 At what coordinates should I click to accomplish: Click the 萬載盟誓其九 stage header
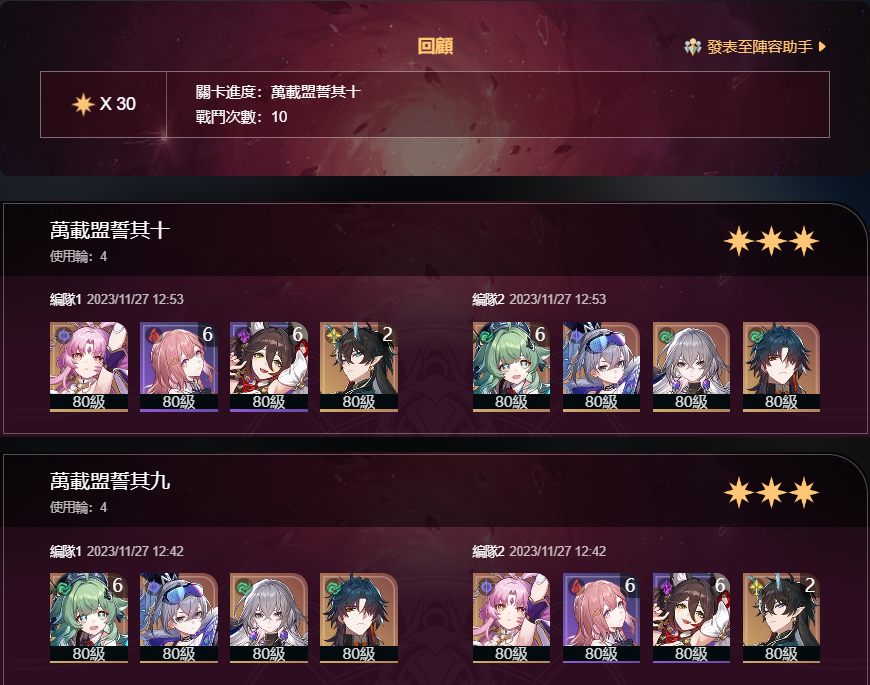110,481
